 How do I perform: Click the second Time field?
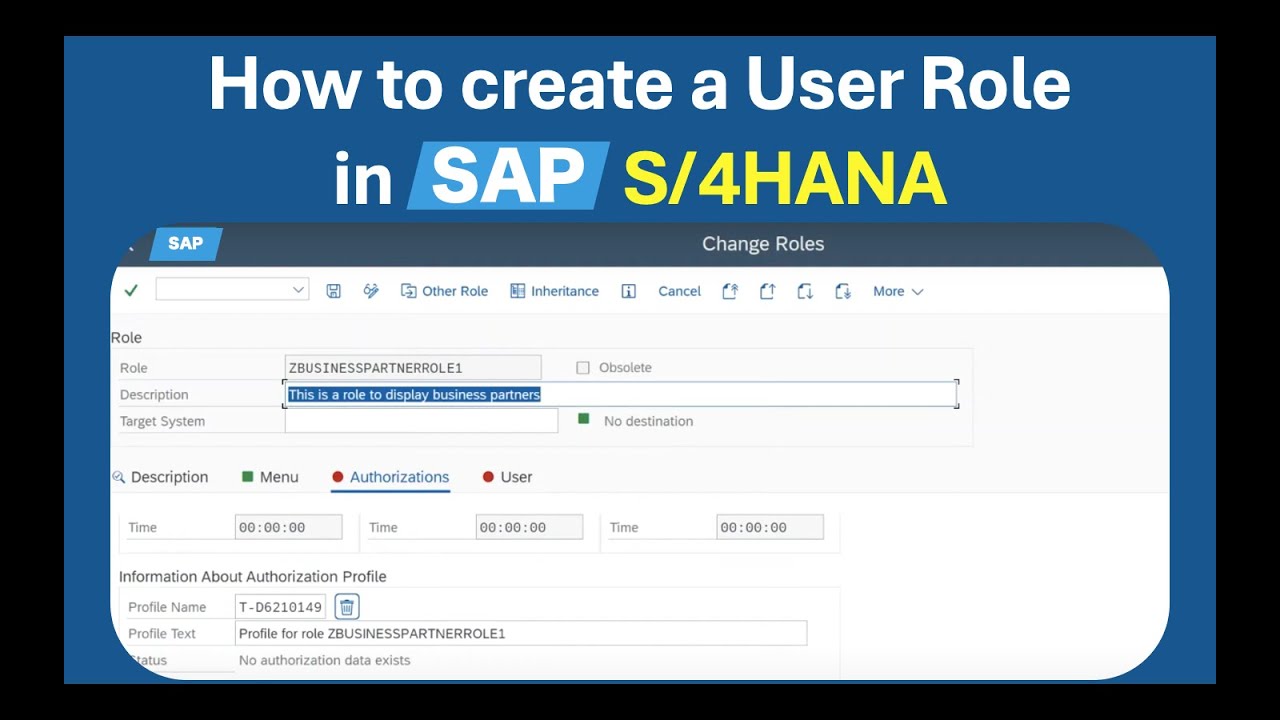tap(529, 527)
